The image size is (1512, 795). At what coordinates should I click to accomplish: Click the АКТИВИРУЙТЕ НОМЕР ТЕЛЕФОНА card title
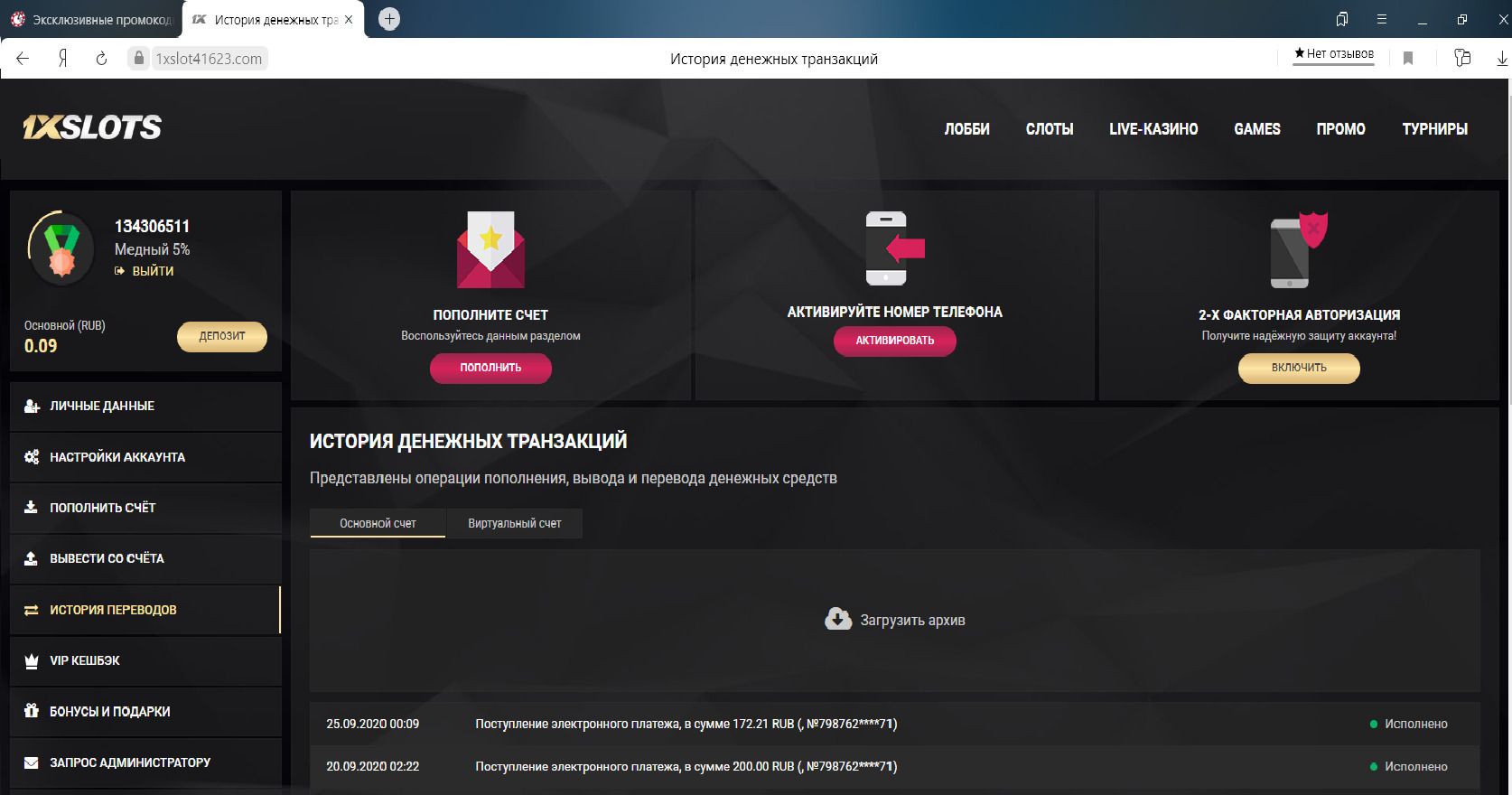[x=894, y=312]
